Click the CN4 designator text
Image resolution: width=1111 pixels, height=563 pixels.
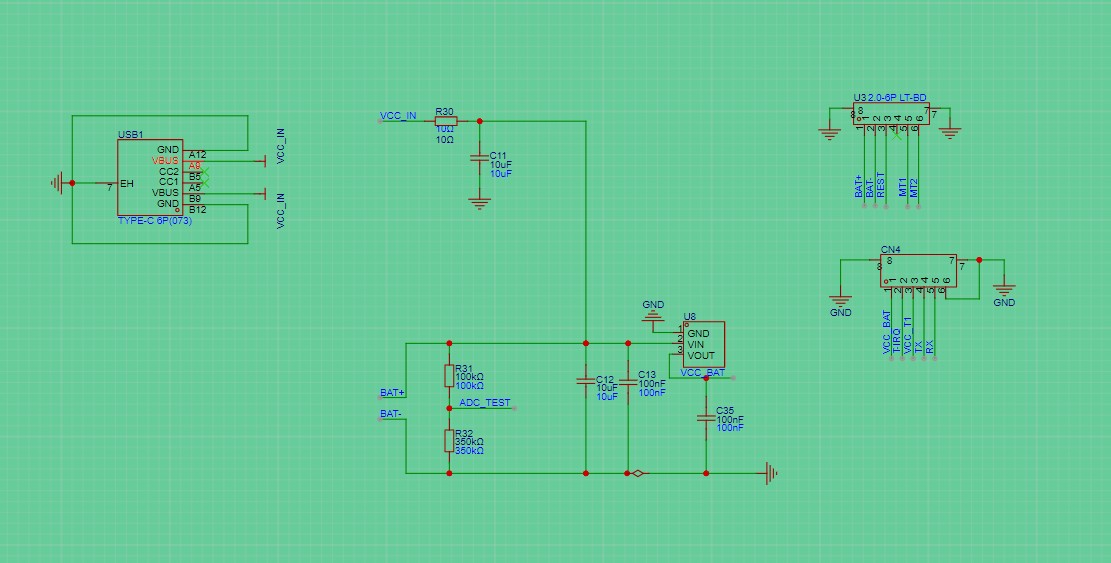(x=891, y=250)
